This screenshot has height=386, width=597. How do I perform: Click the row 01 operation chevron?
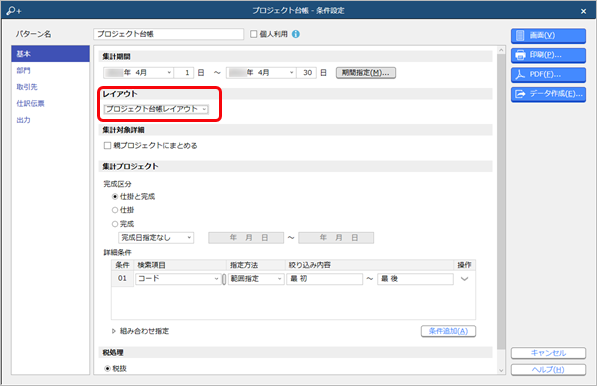click(465, 279)
